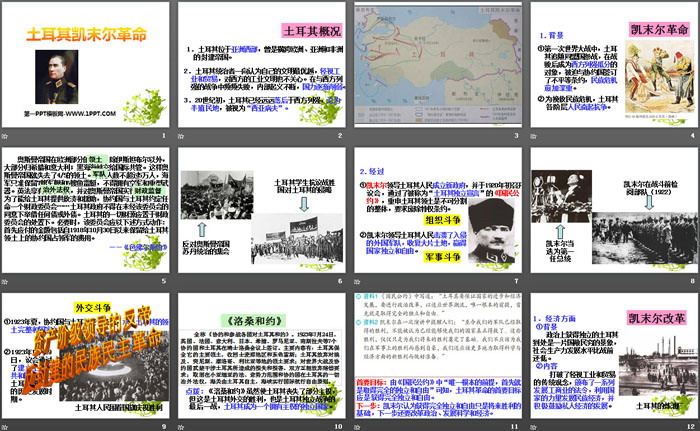This screenshot has height=431, width=700.
Task: Select slide 5 with the long quotation text
Action: pos(88,213)
